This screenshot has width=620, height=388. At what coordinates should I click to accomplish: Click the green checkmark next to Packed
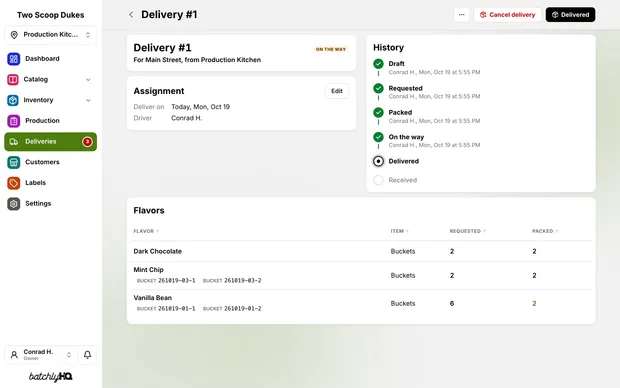pos(378,113)
